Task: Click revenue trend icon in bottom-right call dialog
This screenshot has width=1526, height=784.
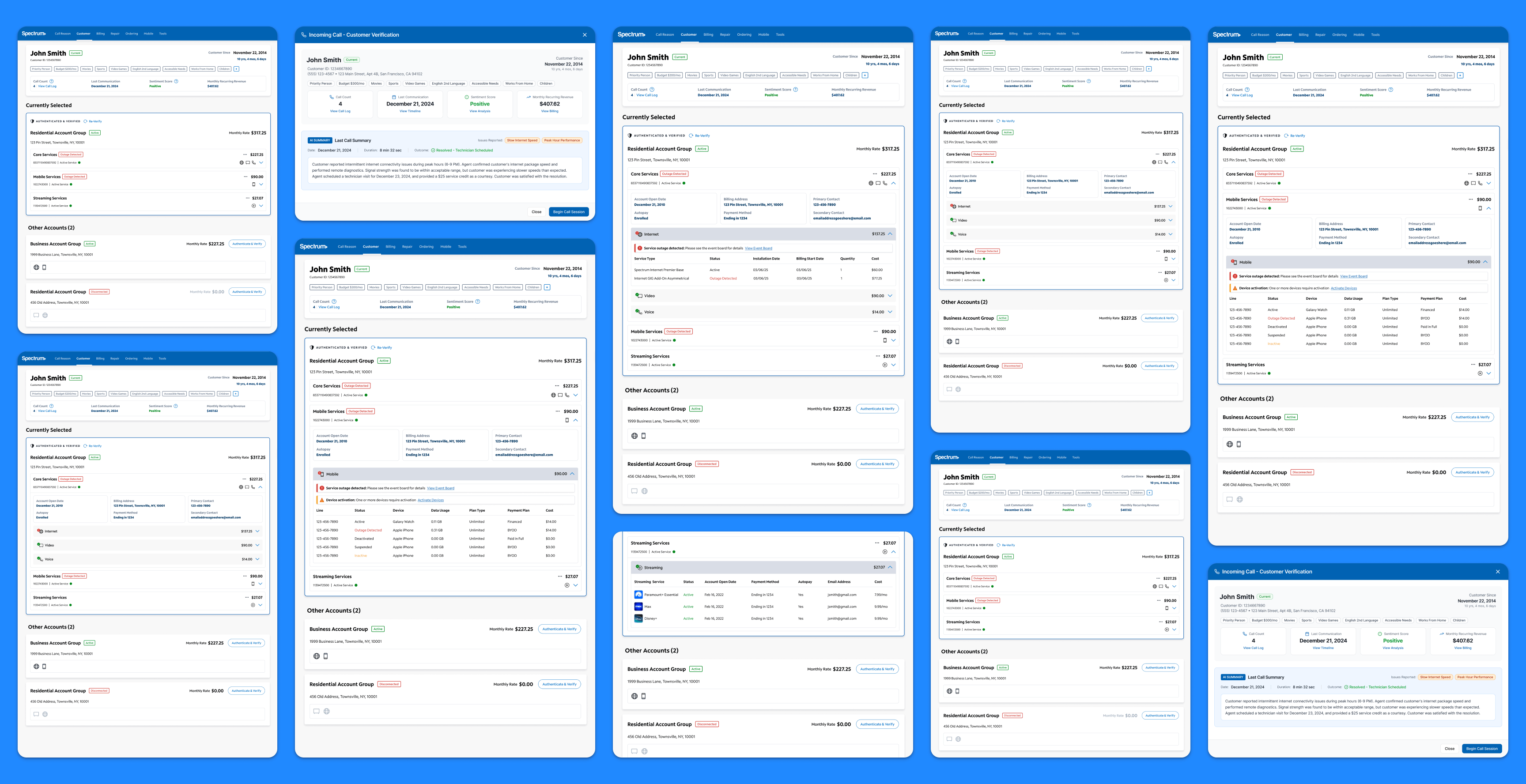Action: (1441, 633)
